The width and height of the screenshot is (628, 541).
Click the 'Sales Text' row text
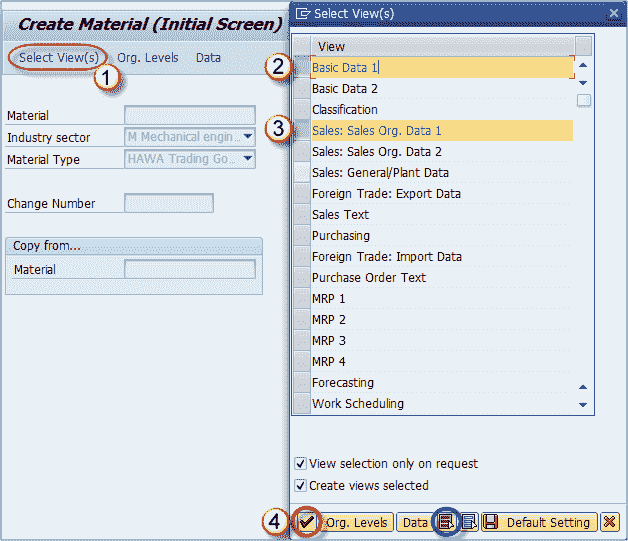340,215
